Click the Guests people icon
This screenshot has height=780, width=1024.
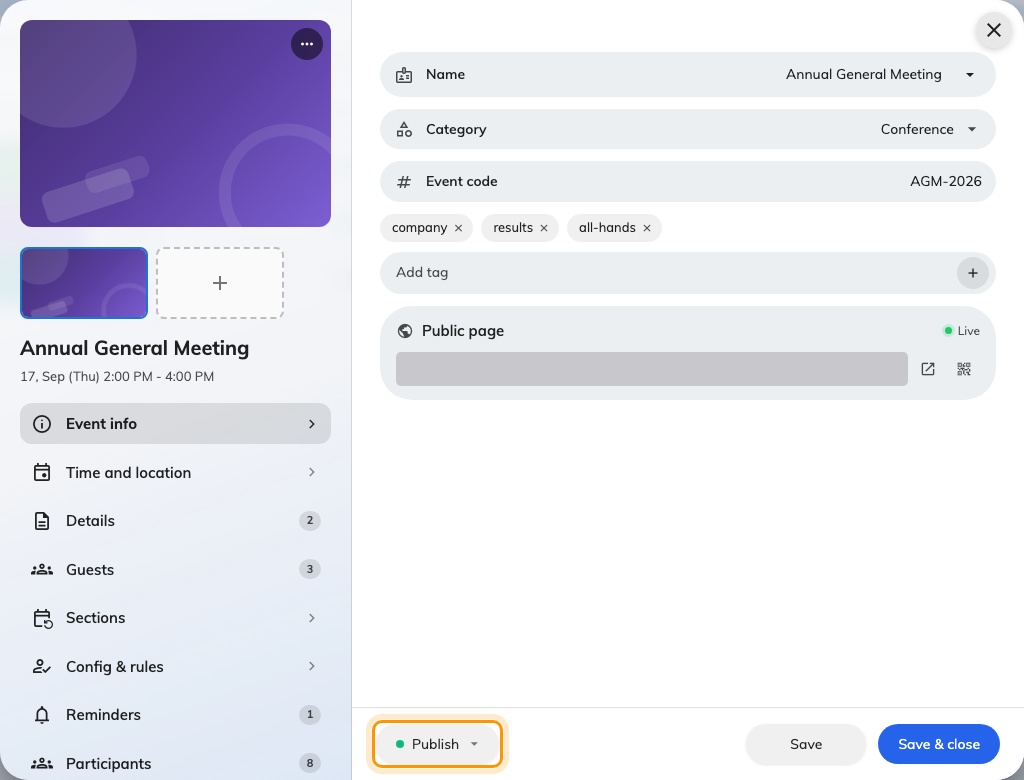pos(42,570)
